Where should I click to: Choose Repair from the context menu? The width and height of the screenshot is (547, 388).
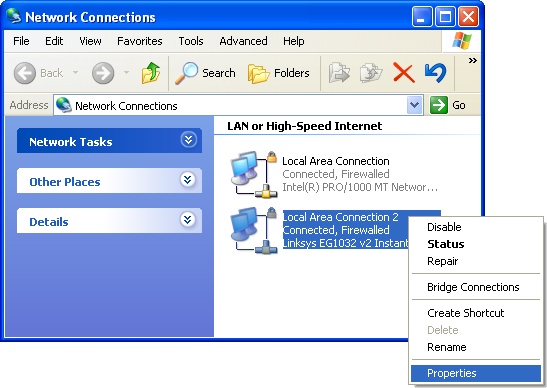476,261
